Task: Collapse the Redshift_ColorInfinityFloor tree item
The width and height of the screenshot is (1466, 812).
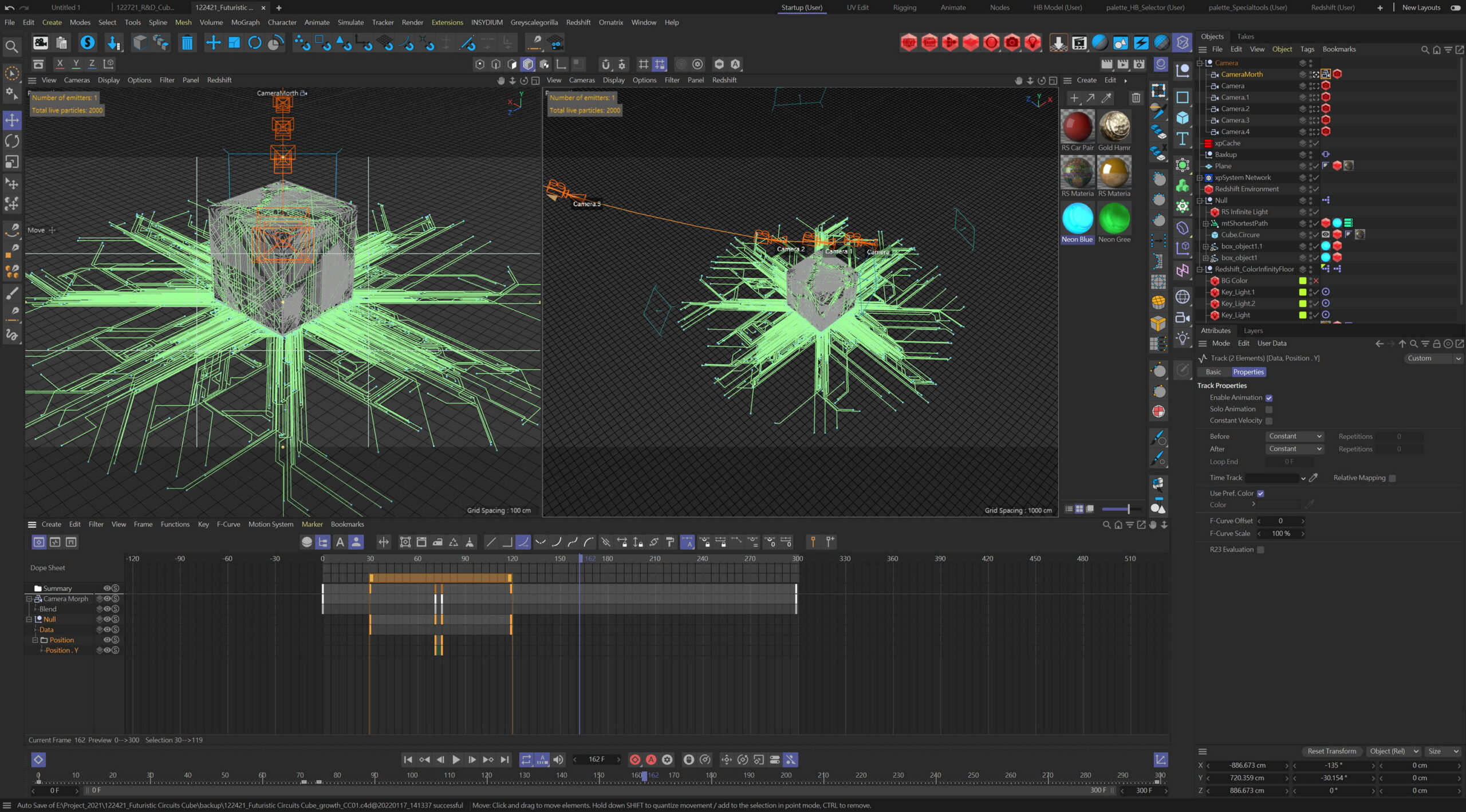Action: (x=1200, y=269)
